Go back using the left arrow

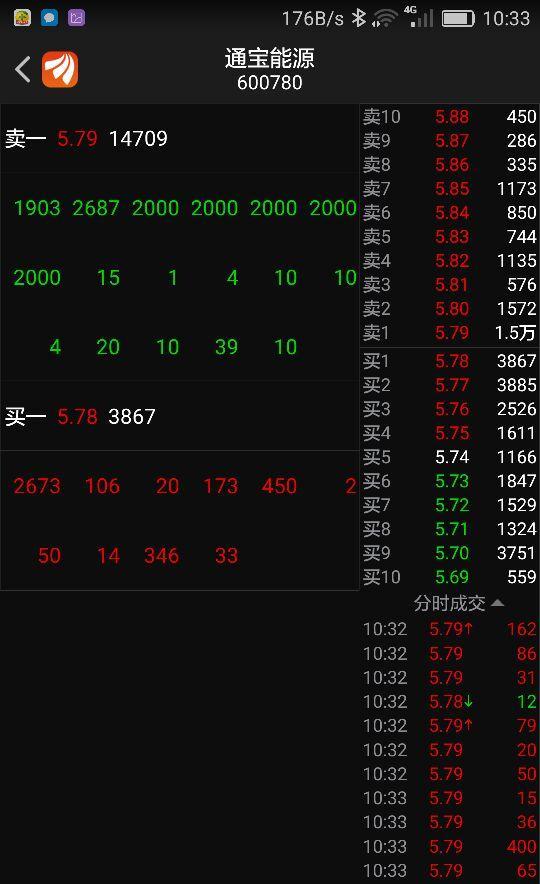point(23,70)
